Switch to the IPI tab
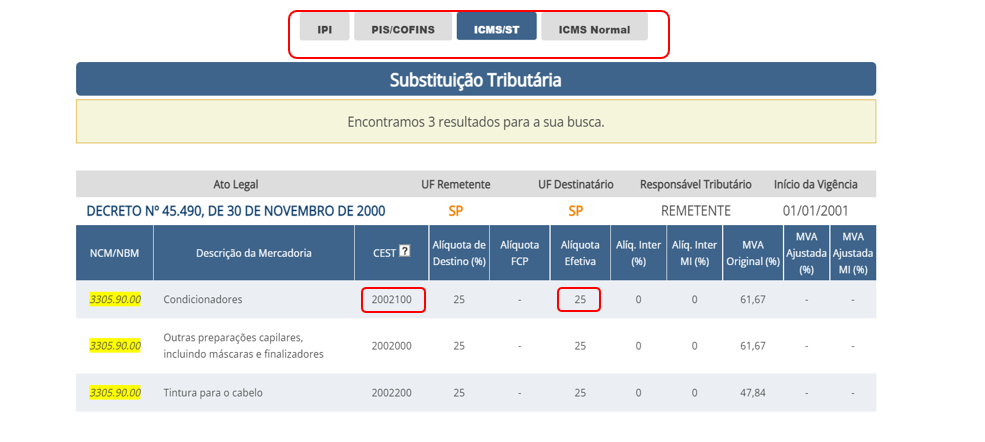Image resolution: width=985 pixels, height=442 pixels. click(325, 29)
